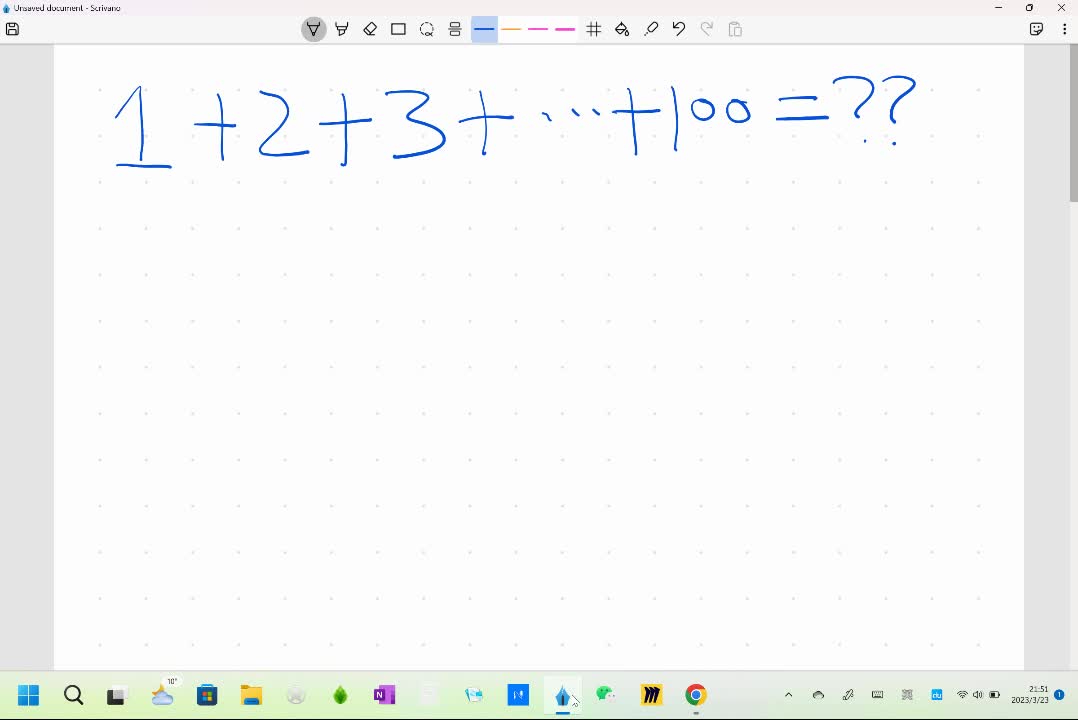Select the Rectangle shape tool
The image size is (1078, 720).
398,29
